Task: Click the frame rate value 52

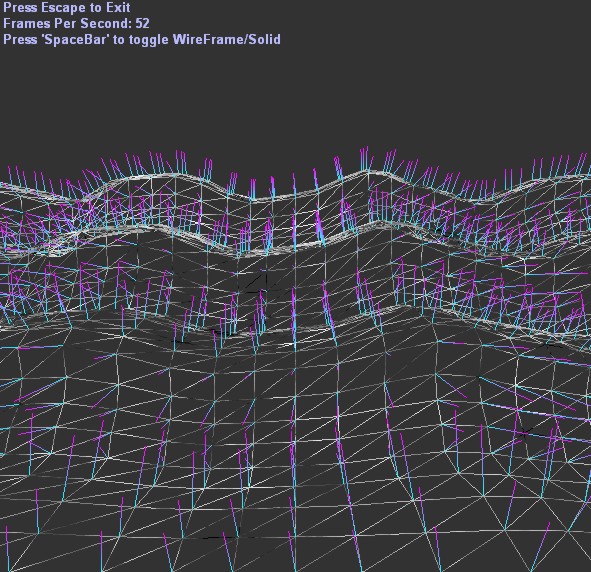Action: click(142, 23)
